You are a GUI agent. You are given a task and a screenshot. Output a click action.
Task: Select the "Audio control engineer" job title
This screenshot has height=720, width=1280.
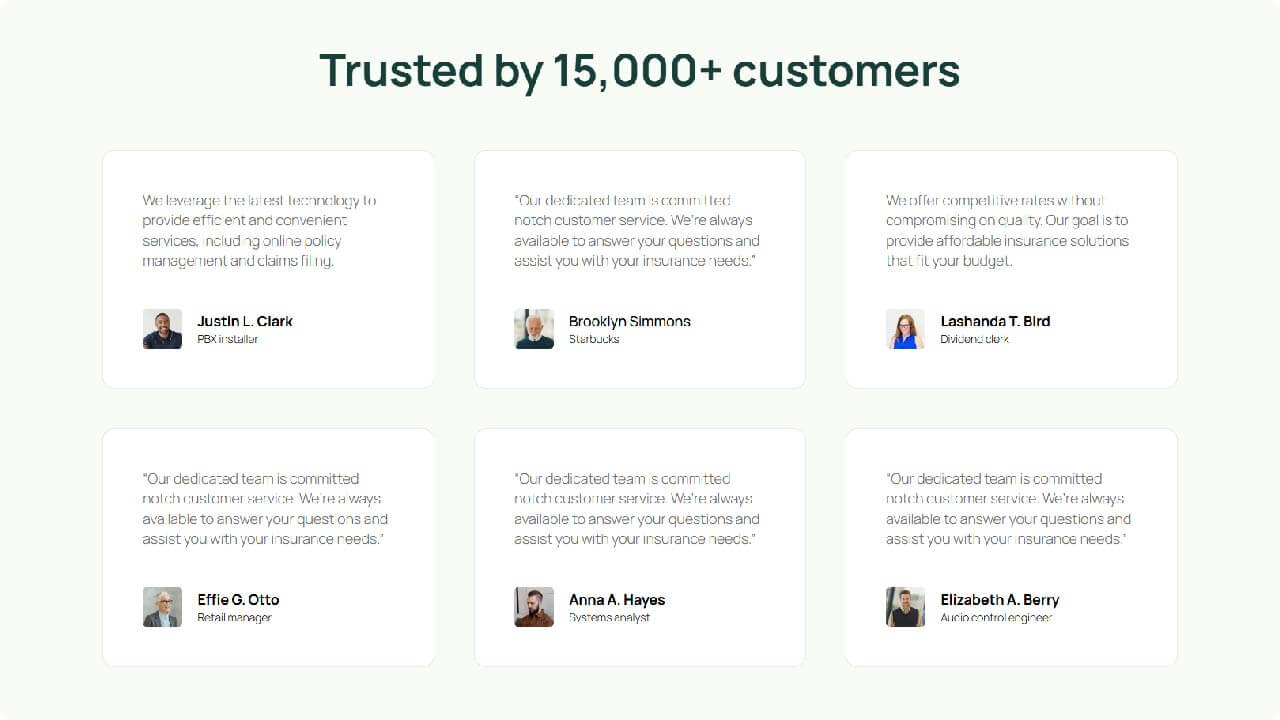(996, 617)
